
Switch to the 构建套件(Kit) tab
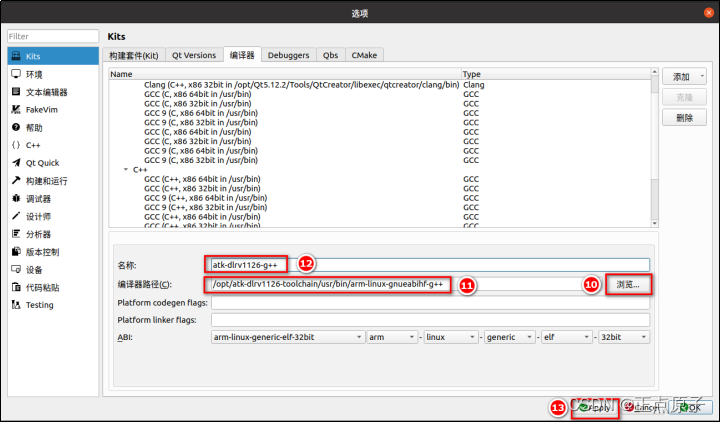coord(134,55)
